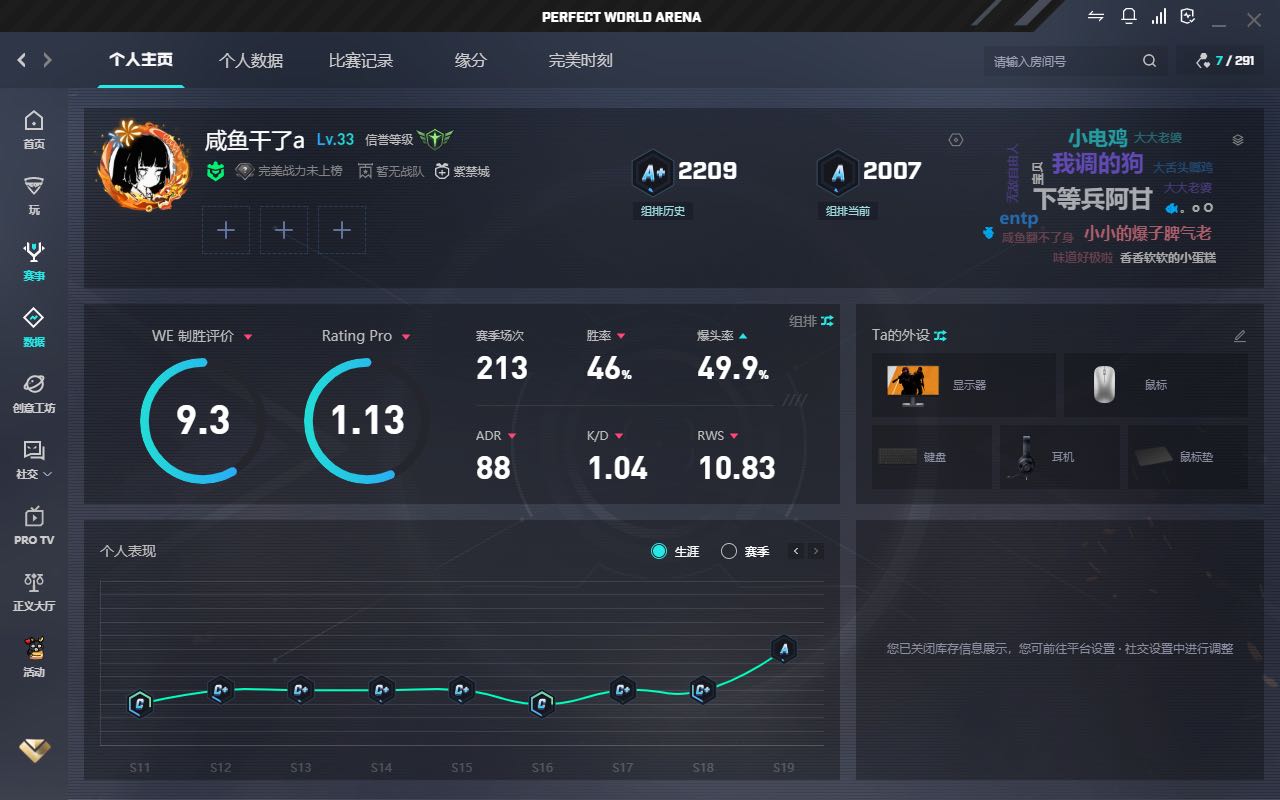Click the edit pencil in Ta的外设 panel
The height and width of the screenshot is (800, 1280).
(1240, 336)
